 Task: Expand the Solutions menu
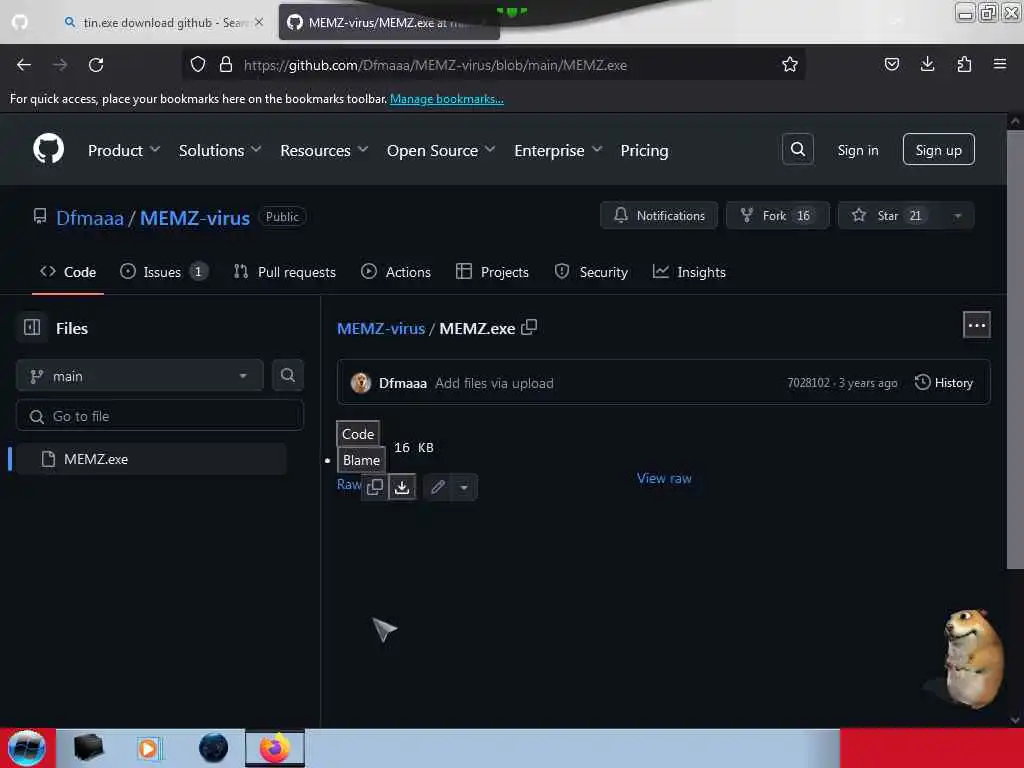(220, 151)
